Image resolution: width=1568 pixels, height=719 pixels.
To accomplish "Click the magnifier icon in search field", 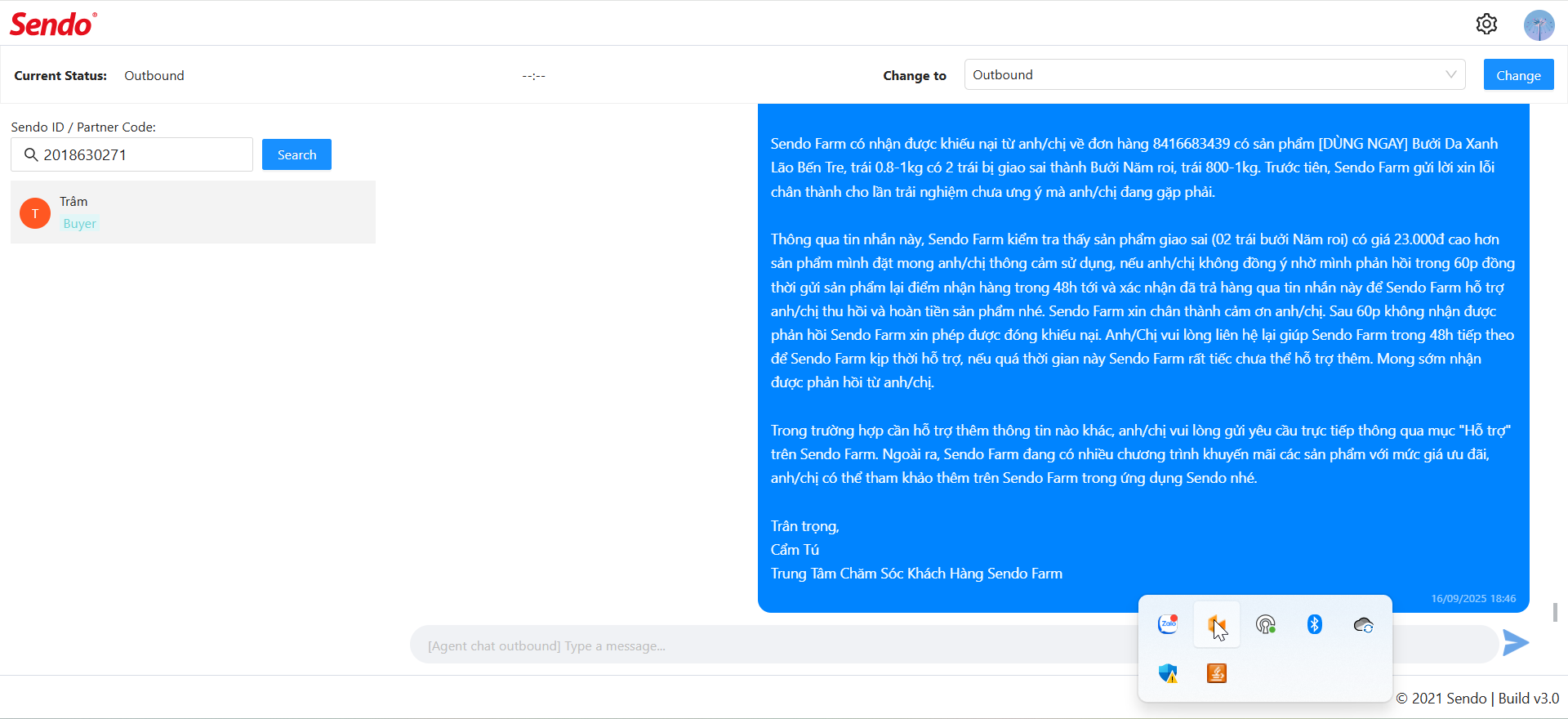I will (x=31, y=154).
